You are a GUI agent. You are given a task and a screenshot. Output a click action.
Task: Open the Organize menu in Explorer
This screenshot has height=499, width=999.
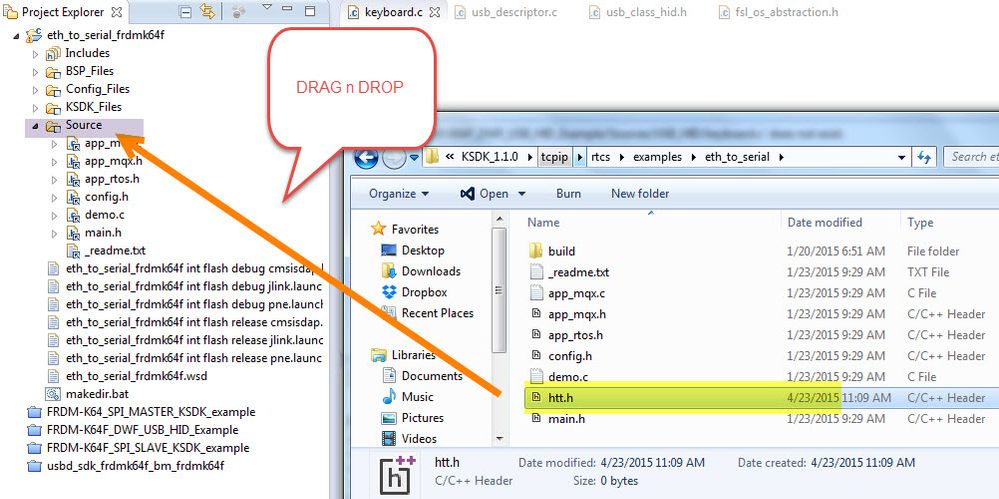pos(399,194)
